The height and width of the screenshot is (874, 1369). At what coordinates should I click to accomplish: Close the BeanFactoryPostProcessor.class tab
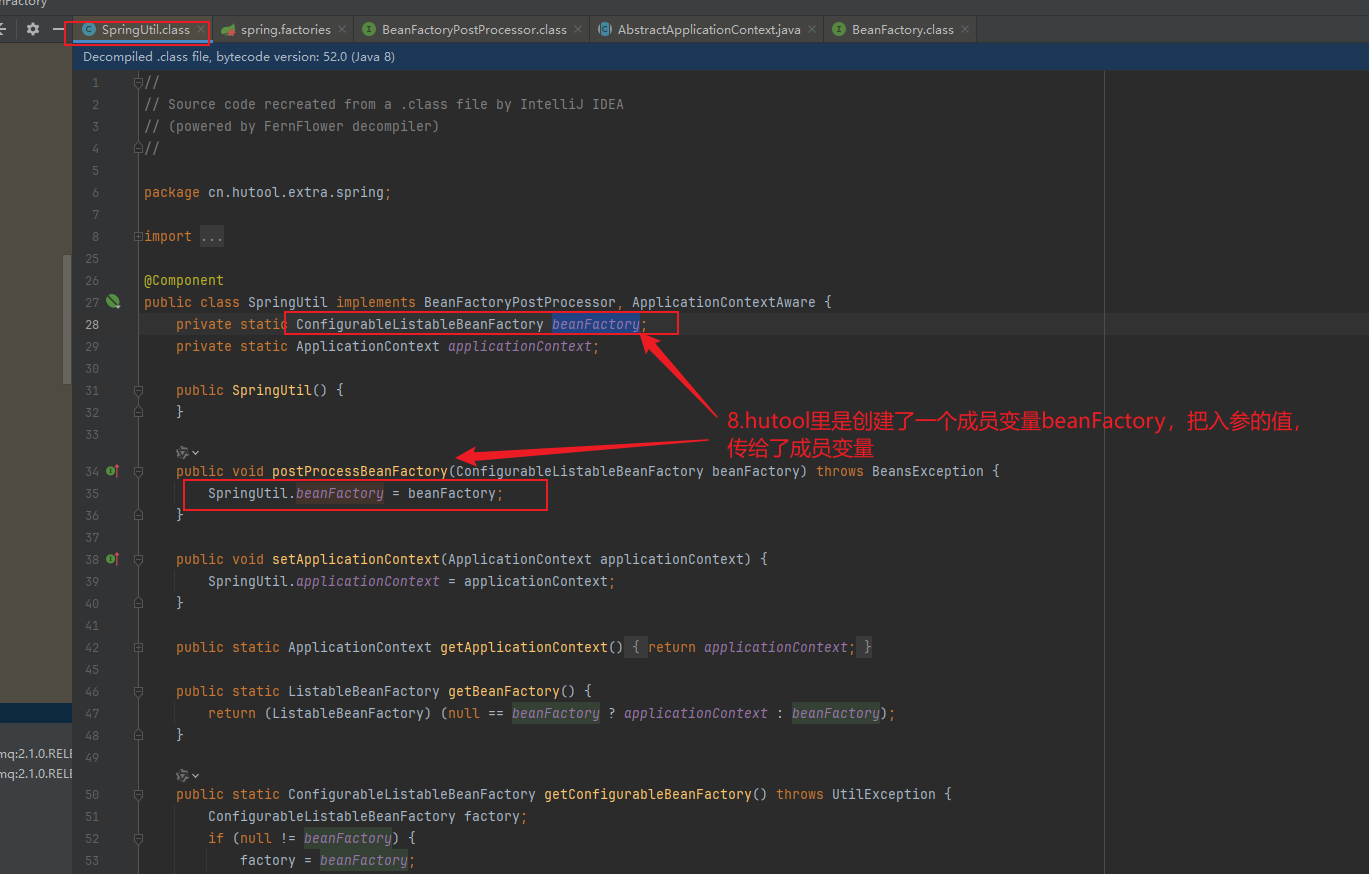[x=578, y=30]
